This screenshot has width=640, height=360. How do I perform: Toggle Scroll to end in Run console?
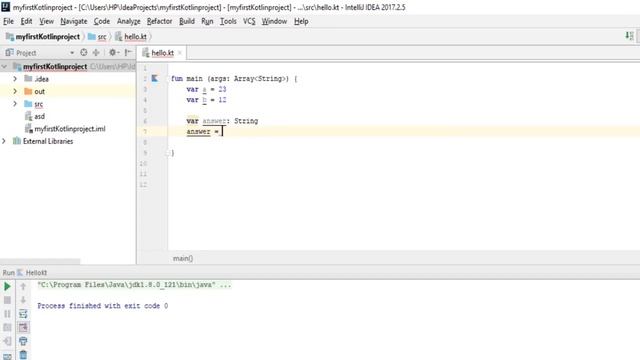(x=23, y=327)
